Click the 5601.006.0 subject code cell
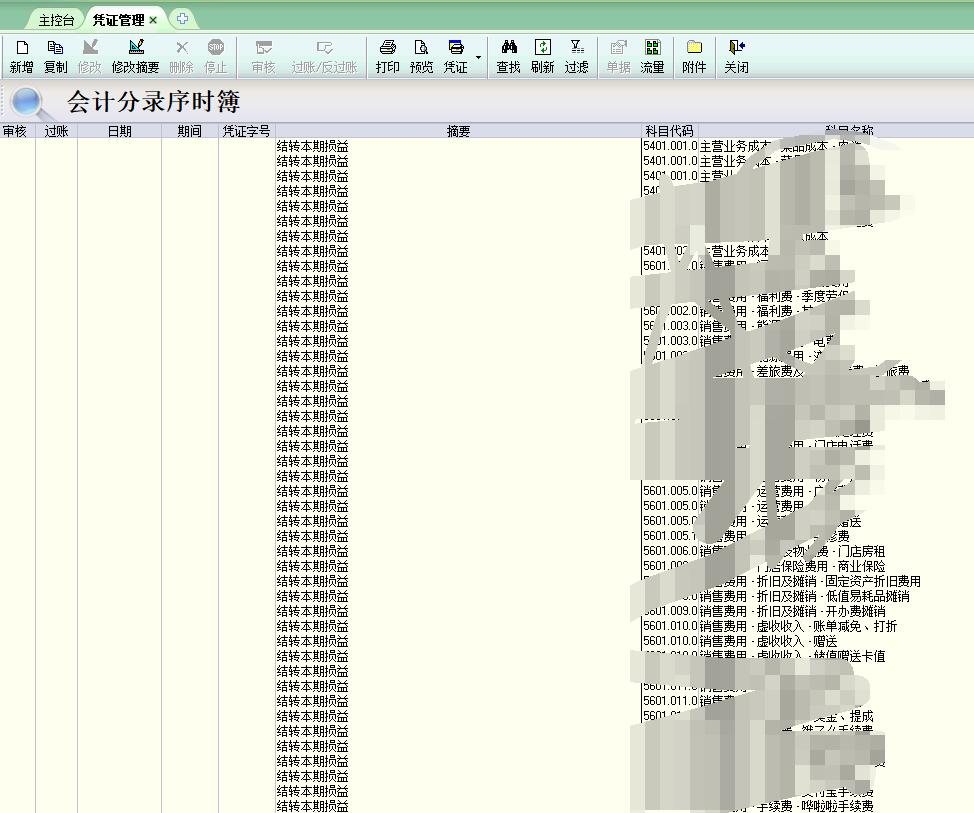This screenshot has height=813, width=974. coord(670,551)
